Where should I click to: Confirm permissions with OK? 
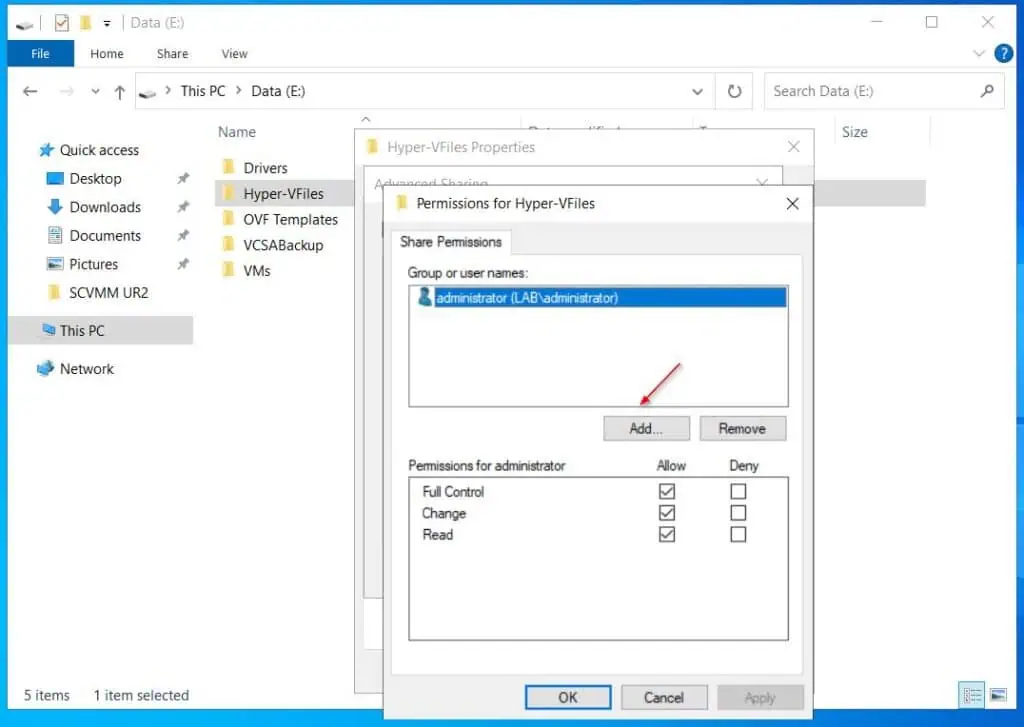[x=568, y=697]
